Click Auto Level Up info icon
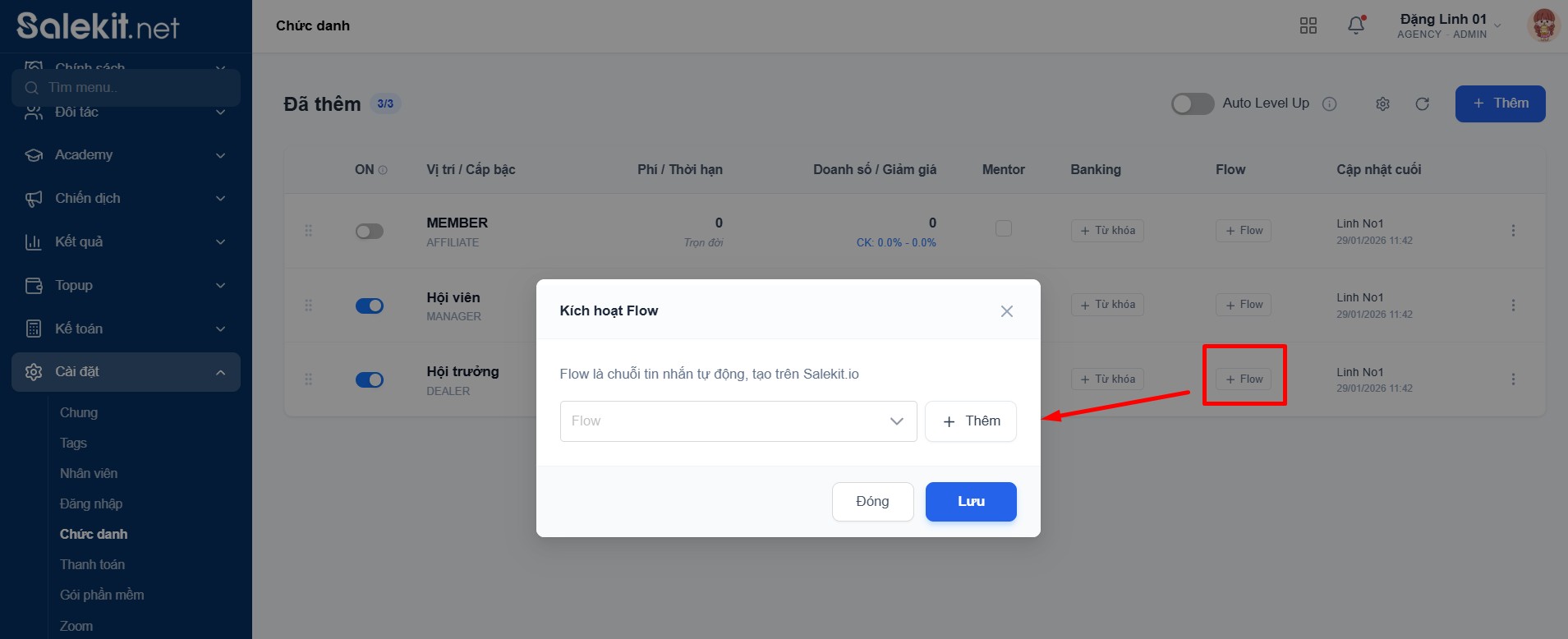Viewport: 1568px width, 639px height. point(1329,104)
